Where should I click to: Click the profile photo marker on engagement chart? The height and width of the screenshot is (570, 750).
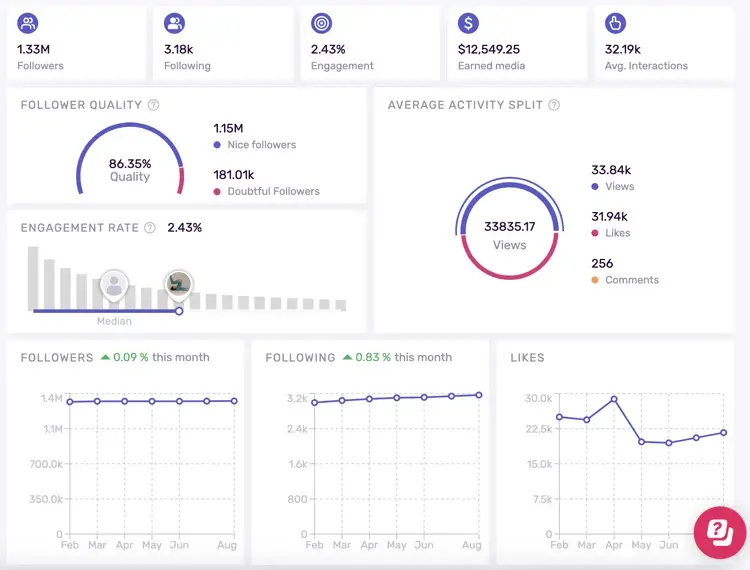click(x=179, y=284)
